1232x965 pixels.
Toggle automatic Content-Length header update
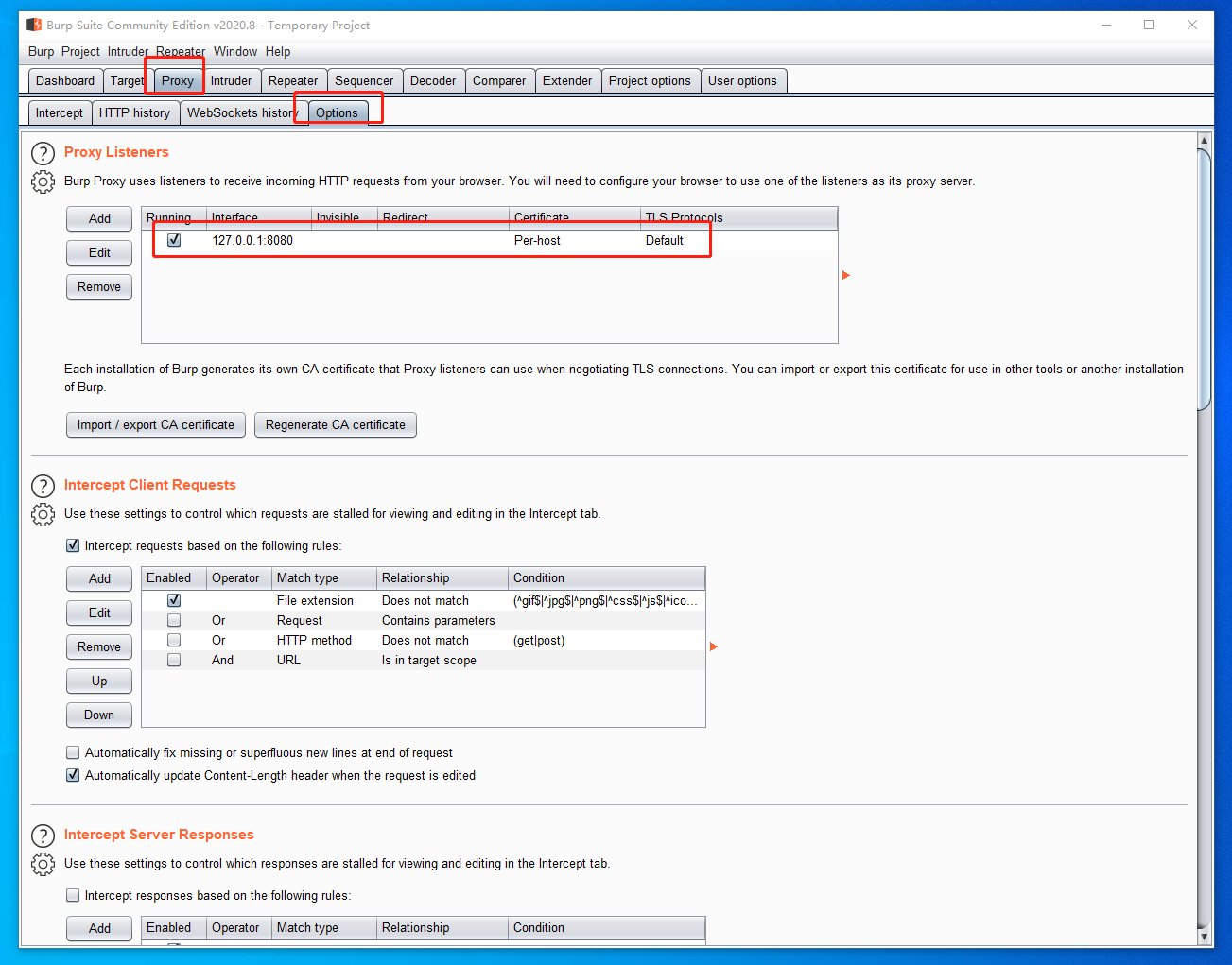click(x=73, y=775)
